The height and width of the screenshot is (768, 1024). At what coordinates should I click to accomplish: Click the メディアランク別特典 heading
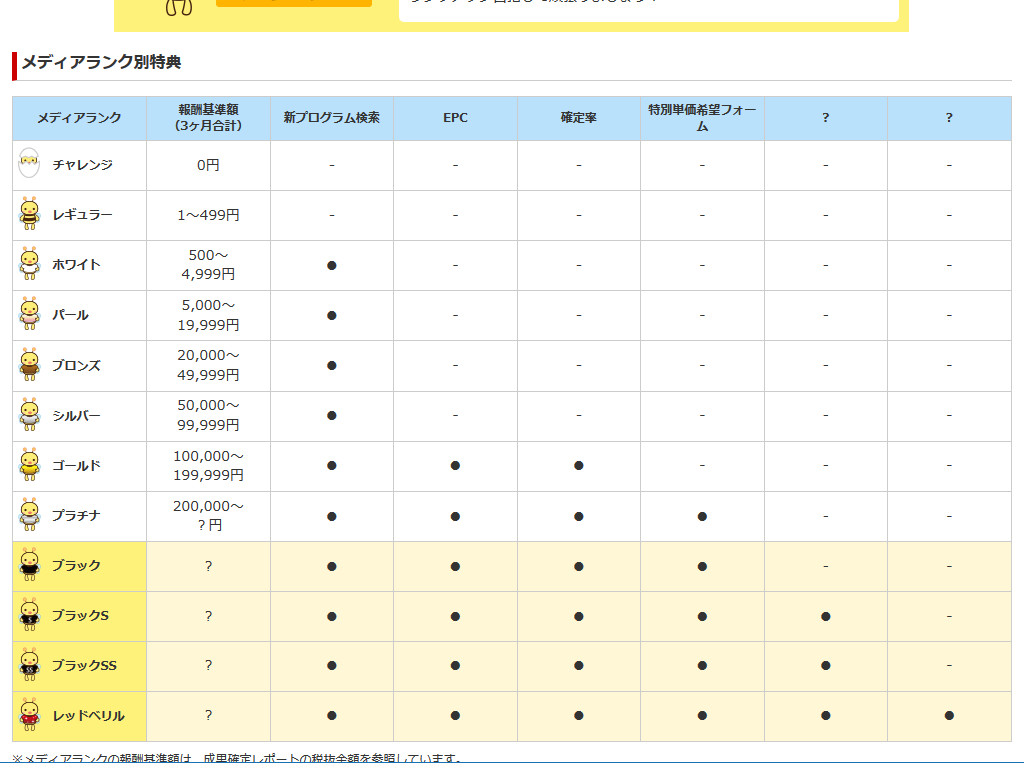(x=101, y=62)
